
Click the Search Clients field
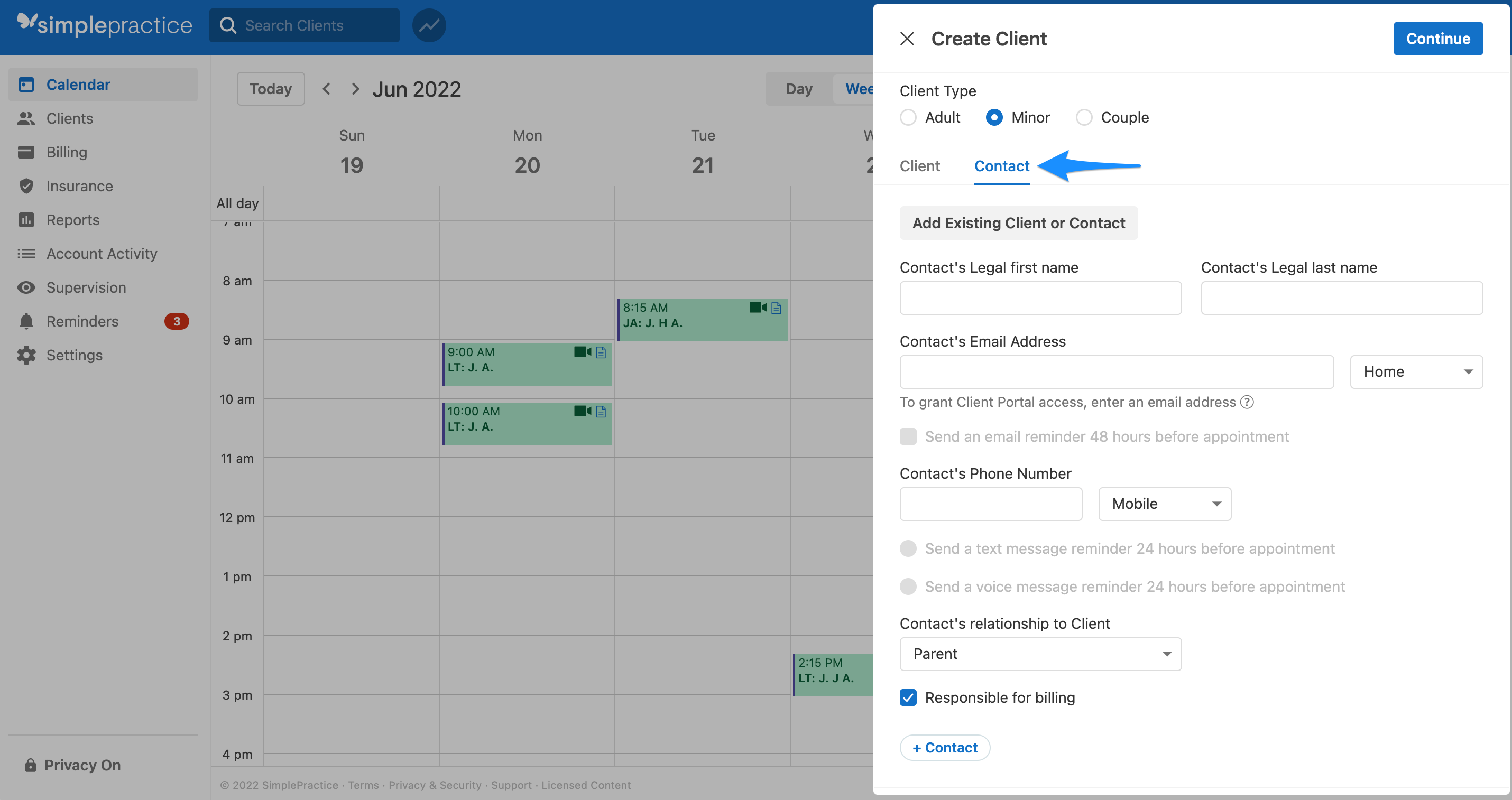[304, 25]
